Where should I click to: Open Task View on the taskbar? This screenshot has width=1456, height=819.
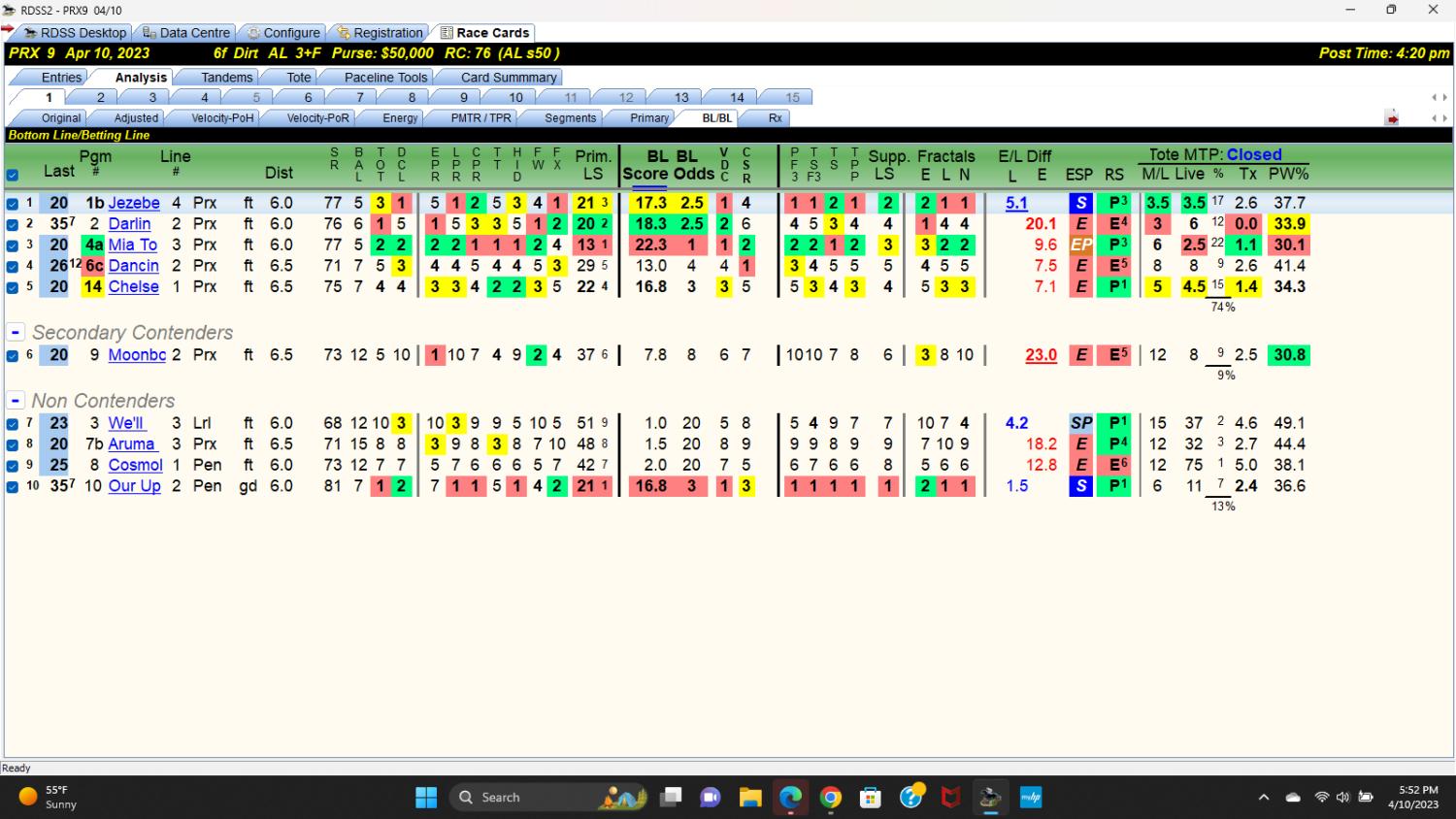point(671,798)
